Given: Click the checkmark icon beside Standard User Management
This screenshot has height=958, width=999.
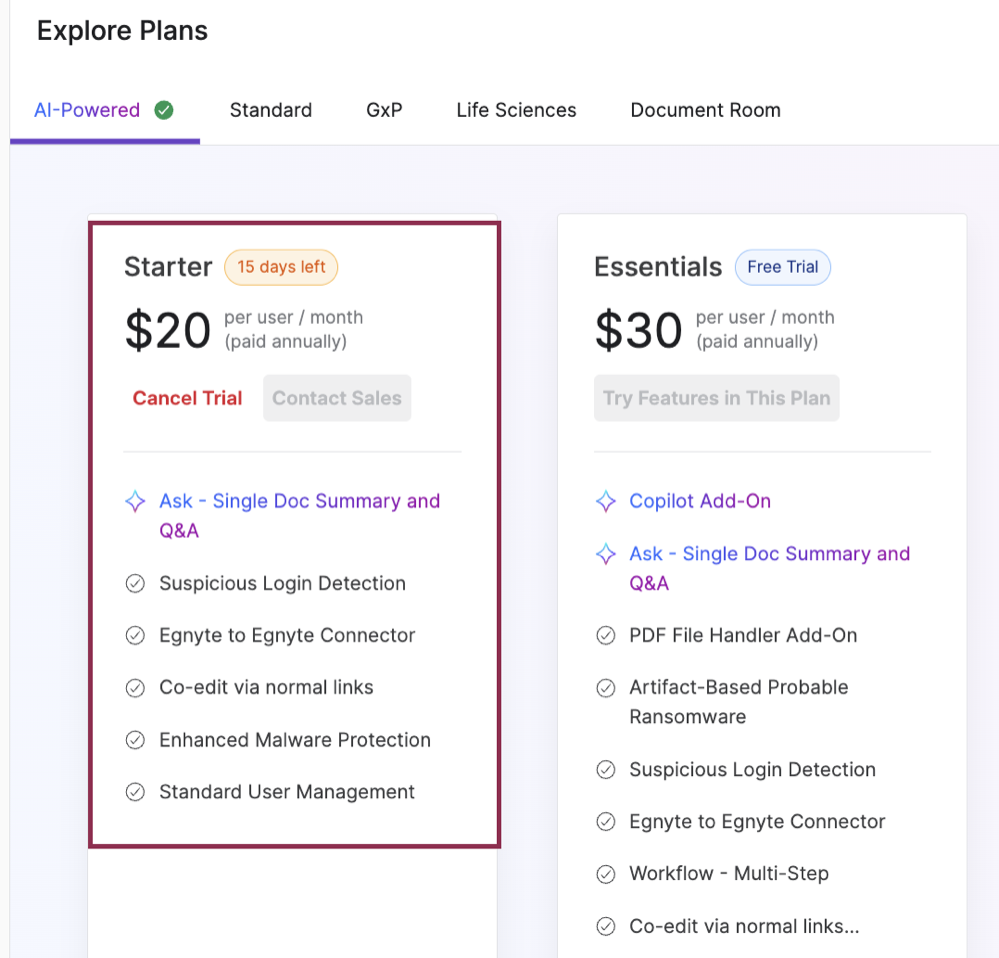Looking at the screenshot, I should (x=135, y=792).
